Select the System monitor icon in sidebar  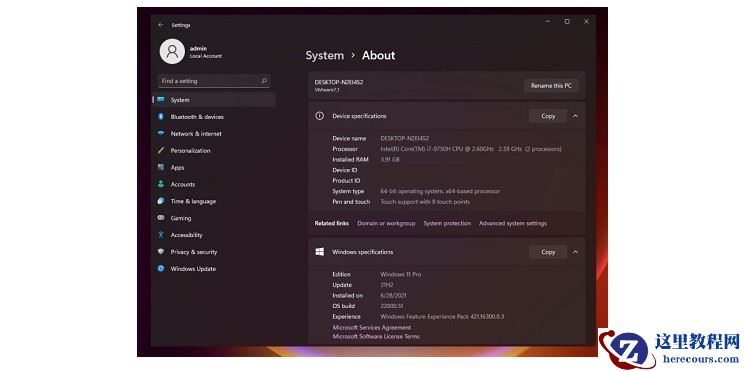coord(161,100)
